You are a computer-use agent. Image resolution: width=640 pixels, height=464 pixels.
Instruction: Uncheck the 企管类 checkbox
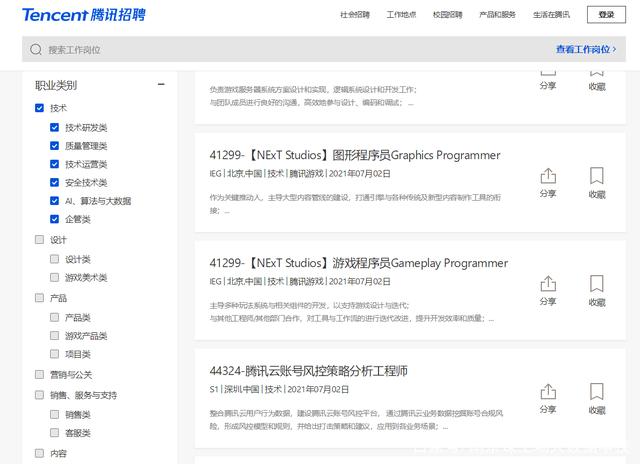pos(54,219)
